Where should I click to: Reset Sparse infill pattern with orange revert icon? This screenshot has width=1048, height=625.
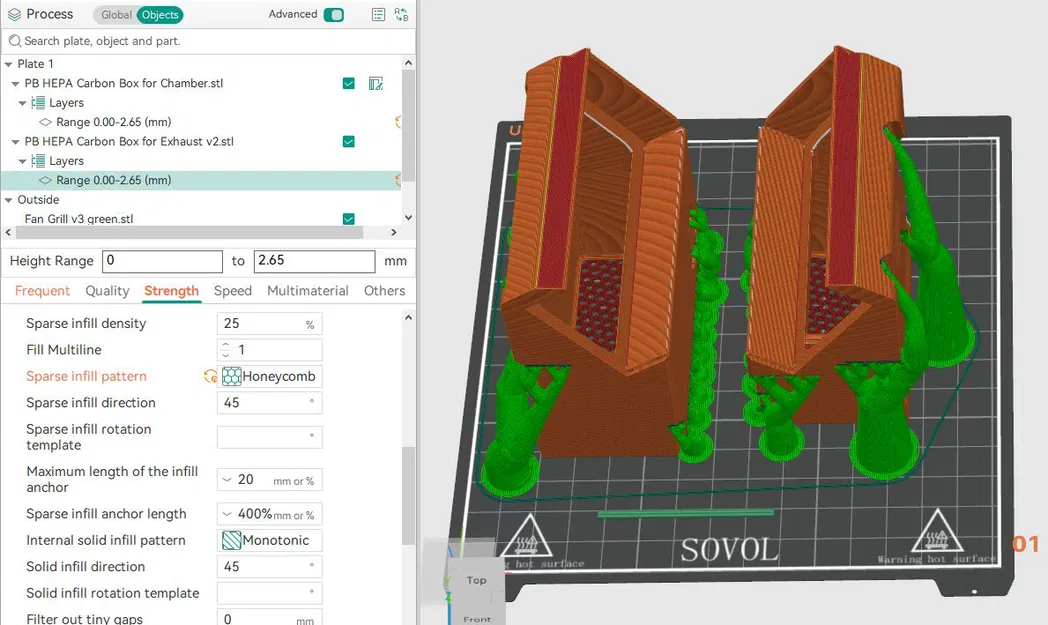coord(210,377)
